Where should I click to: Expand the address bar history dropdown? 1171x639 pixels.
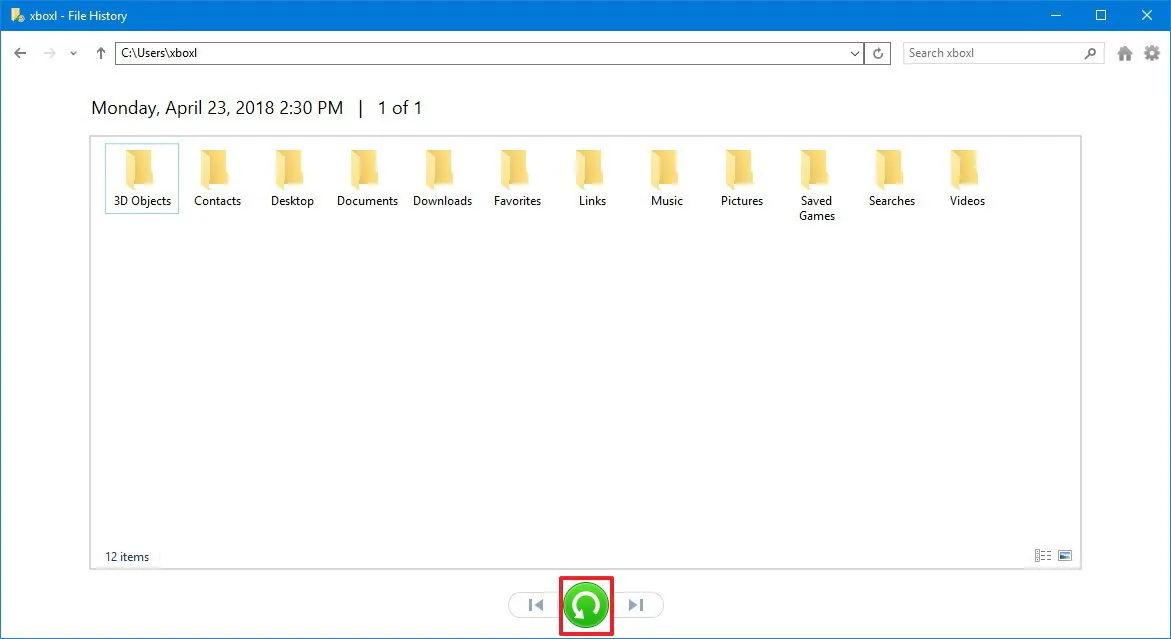(x=855, y=54)
